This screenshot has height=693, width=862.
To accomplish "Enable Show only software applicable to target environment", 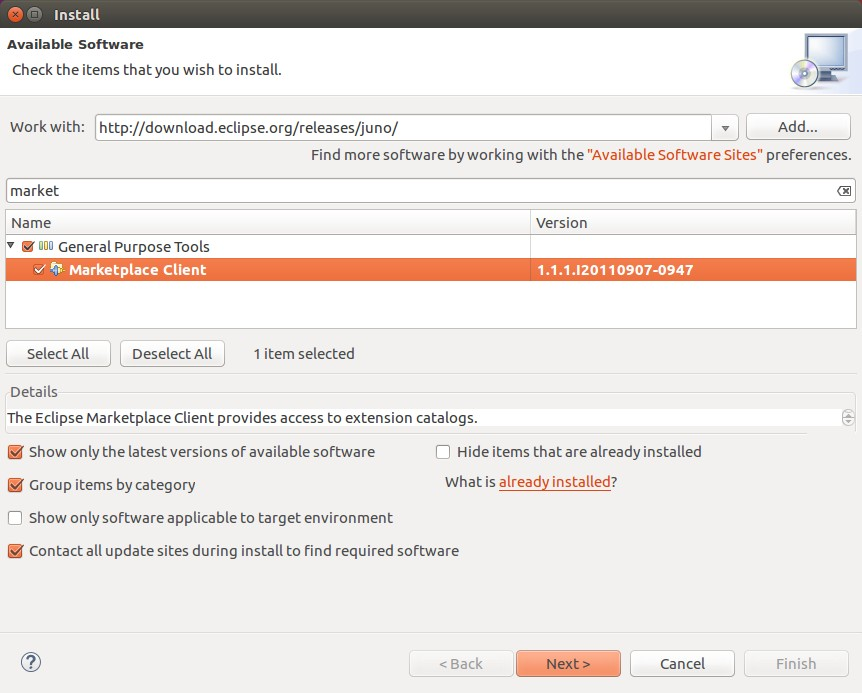I will [x=15, y=518].
